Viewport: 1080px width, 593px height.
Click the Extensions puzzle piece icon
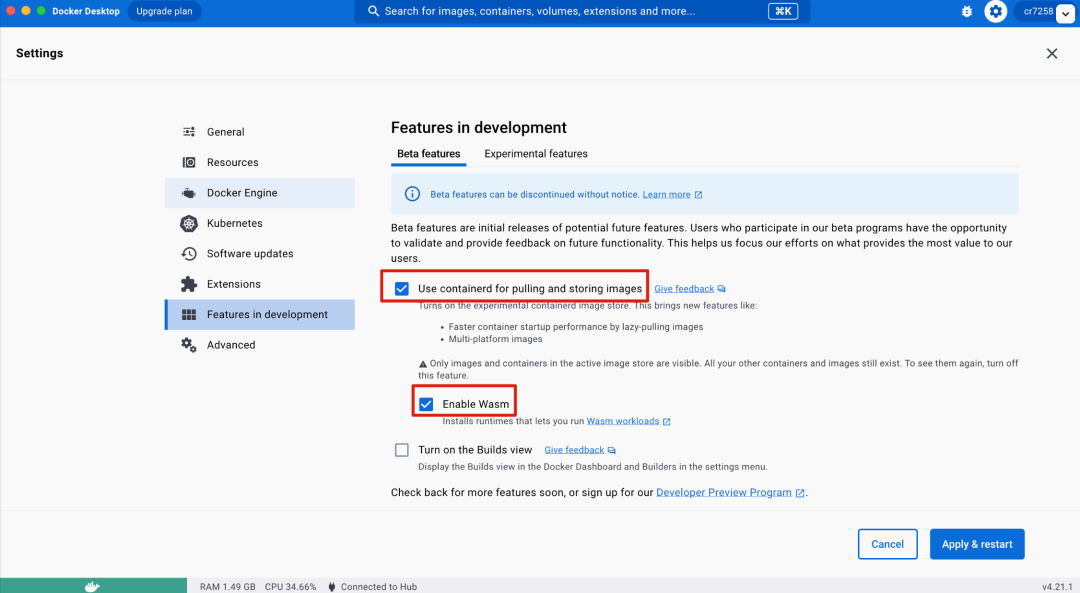click(189, 284)
